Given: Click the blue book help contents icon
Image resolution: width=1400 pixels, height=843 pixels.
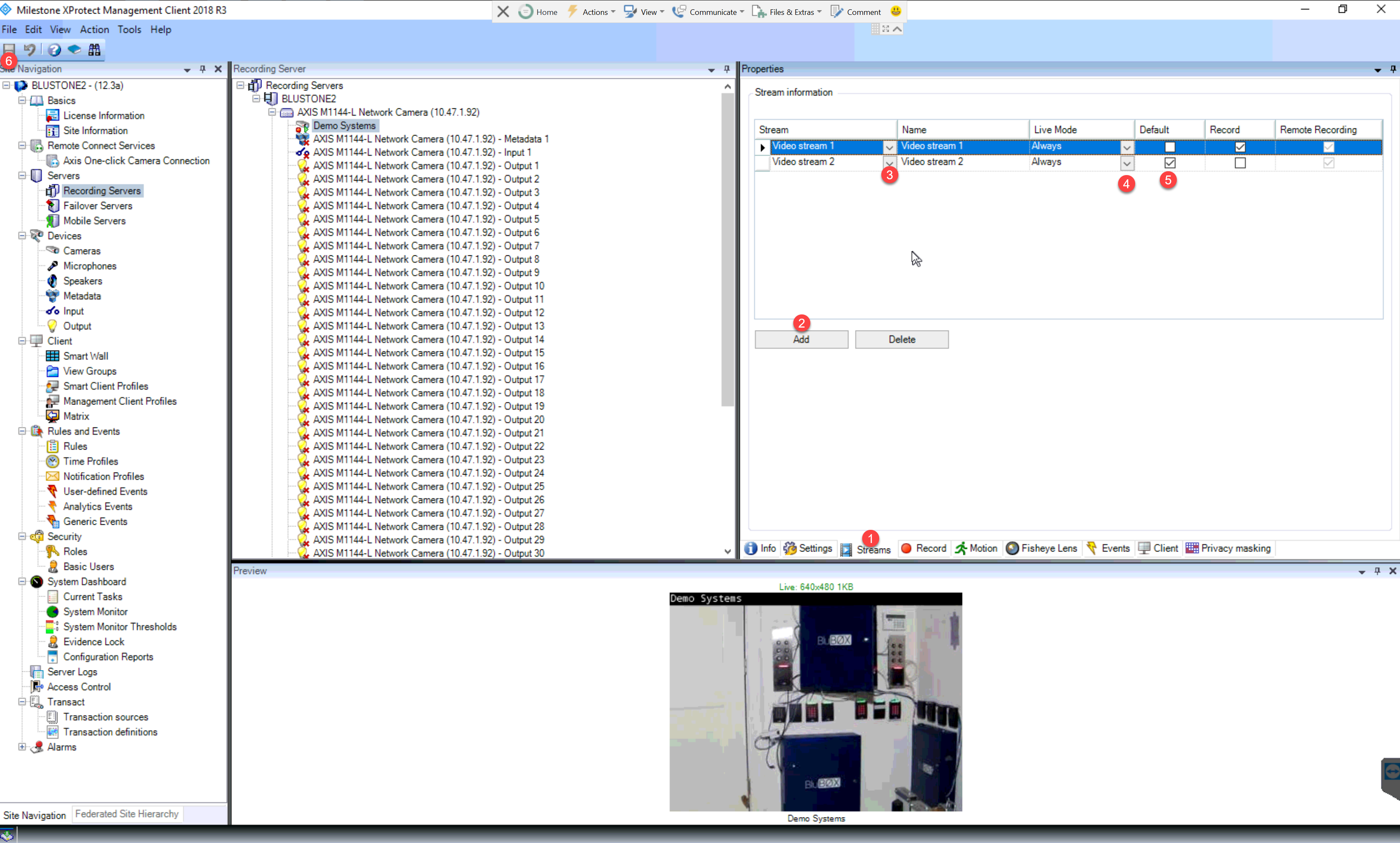Looking at the screenshot, I should [x=73, y=50].
